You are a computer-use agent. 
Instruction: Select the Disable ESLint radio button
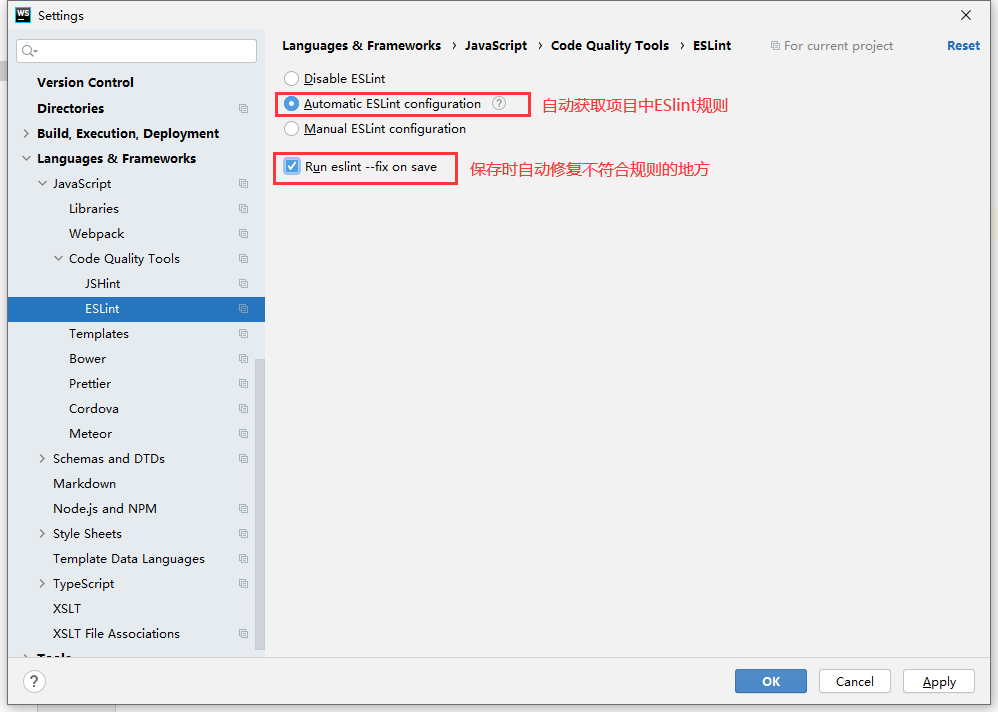(x=291, y=78)
